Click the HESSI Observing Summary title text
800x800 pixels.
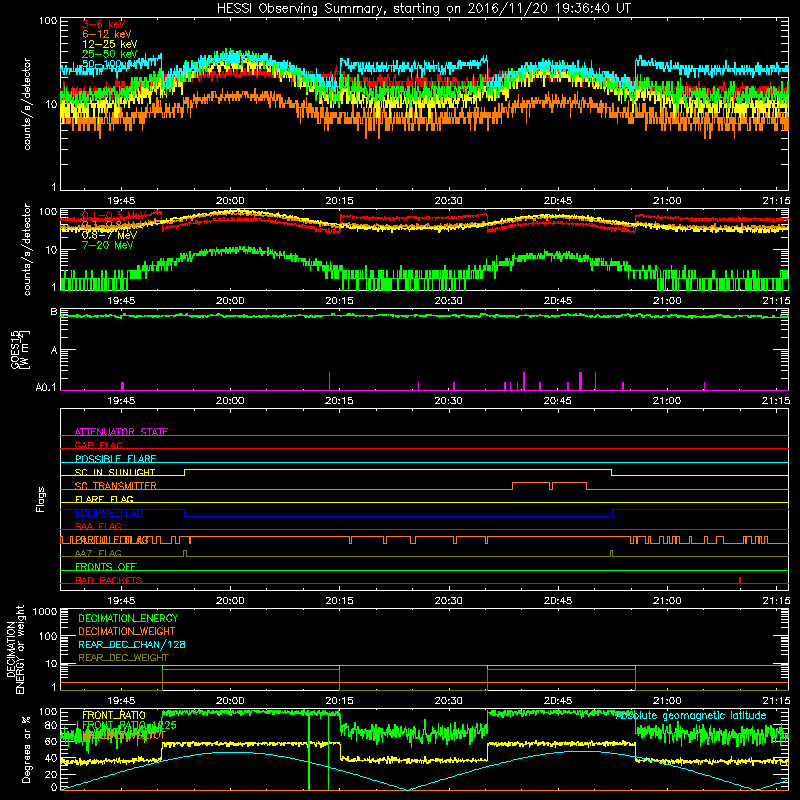423,8
